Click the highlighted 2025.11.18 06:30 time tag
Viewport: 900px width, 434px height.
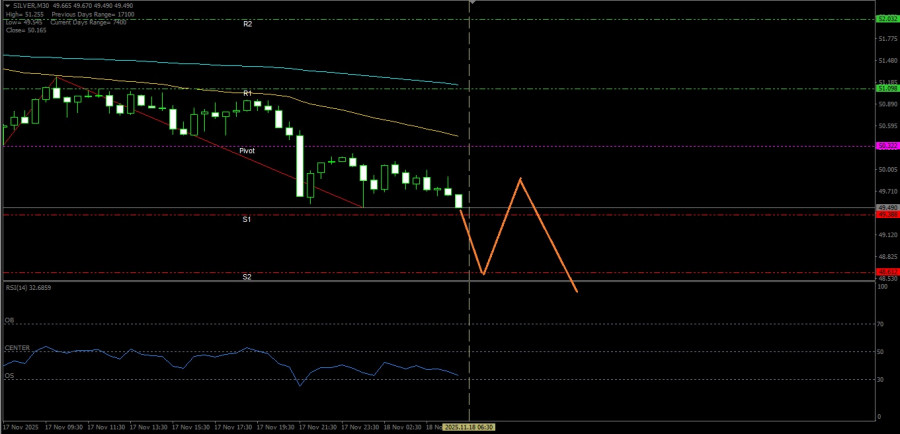click(470, 428)
